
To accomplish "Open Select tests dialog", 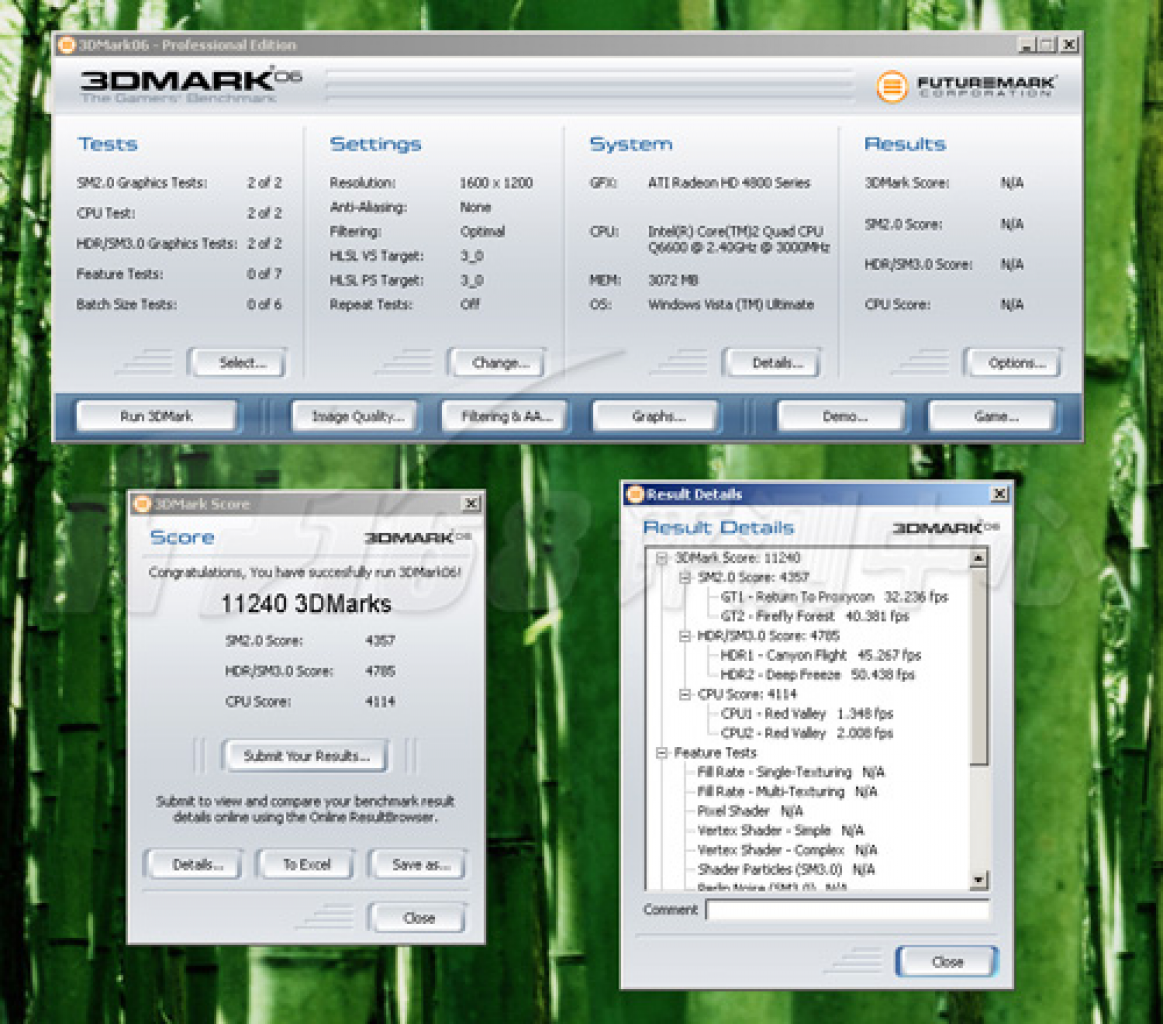I will 237,363.
